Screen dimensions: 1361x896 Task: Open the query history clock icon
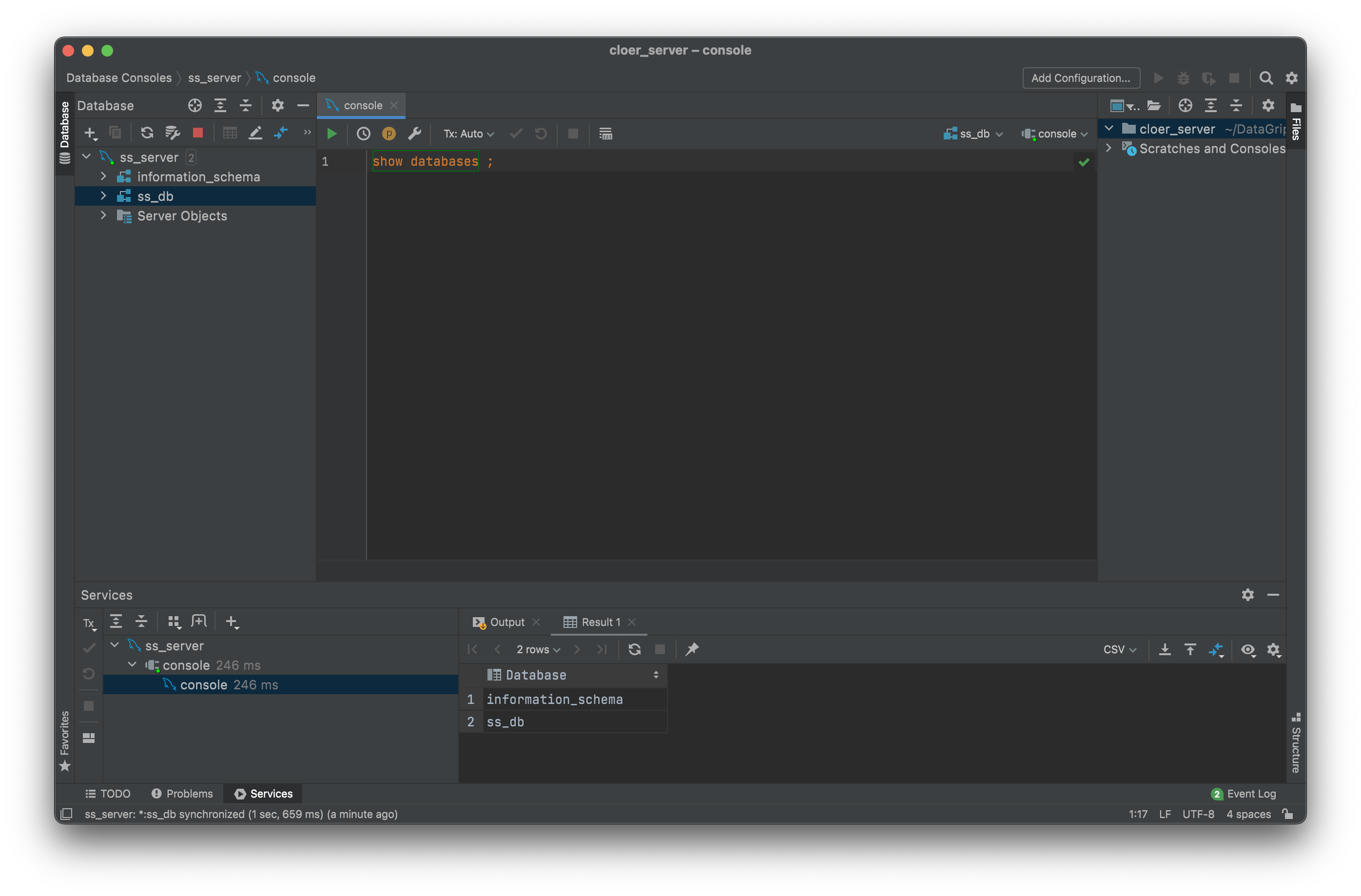tap(363, 134)
